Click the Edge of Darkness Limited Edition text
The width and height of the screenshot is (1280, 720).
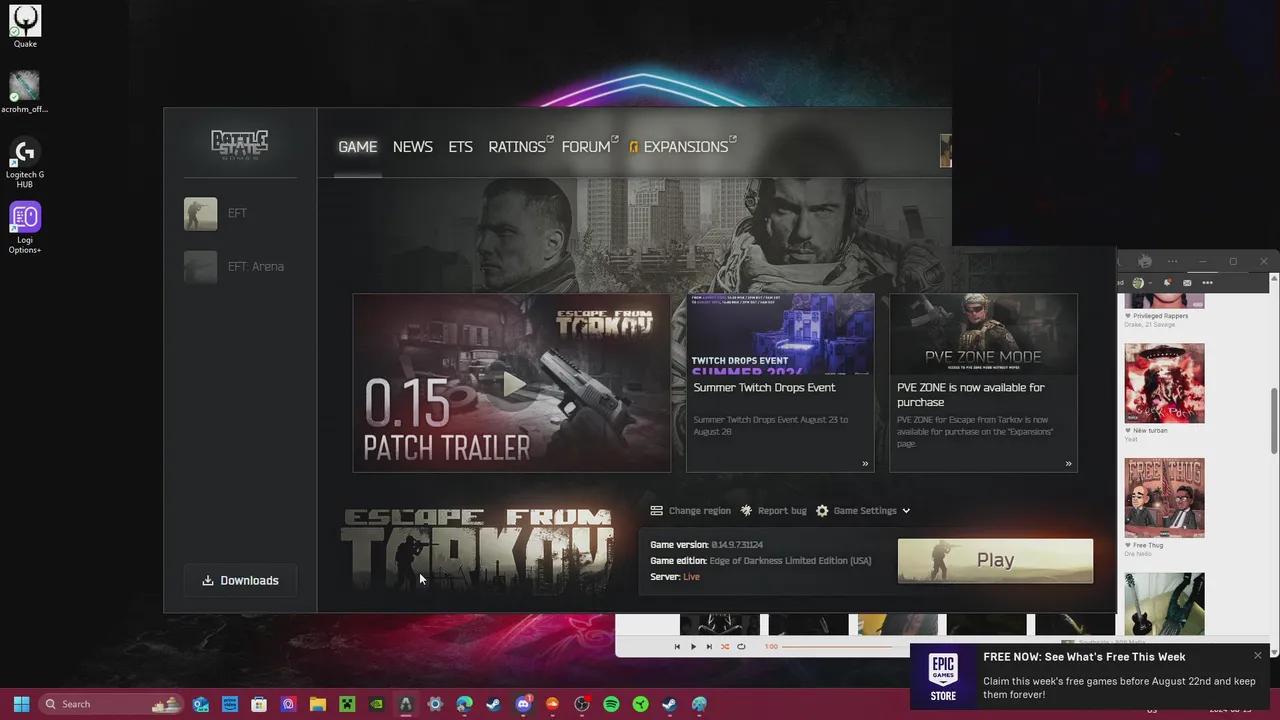tap(790, 561)
